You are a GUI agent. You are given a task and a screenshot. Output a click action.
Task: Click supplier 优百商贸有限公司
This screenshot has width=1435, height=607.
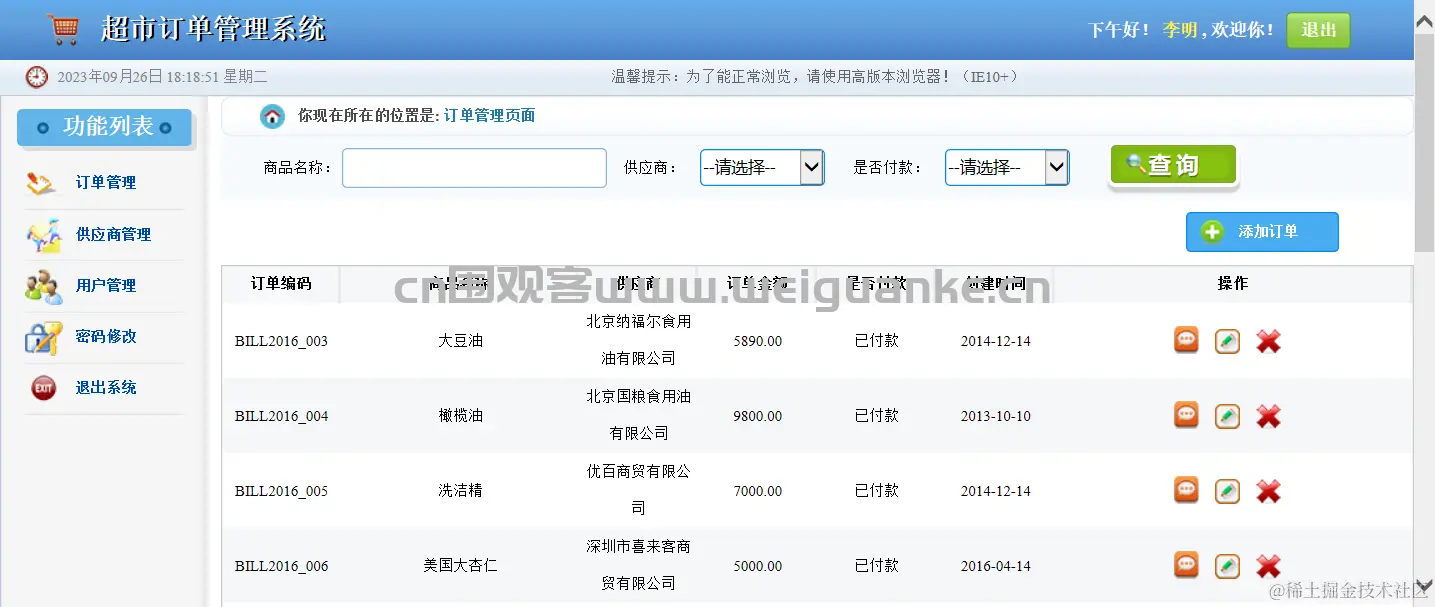pos(638,490)
